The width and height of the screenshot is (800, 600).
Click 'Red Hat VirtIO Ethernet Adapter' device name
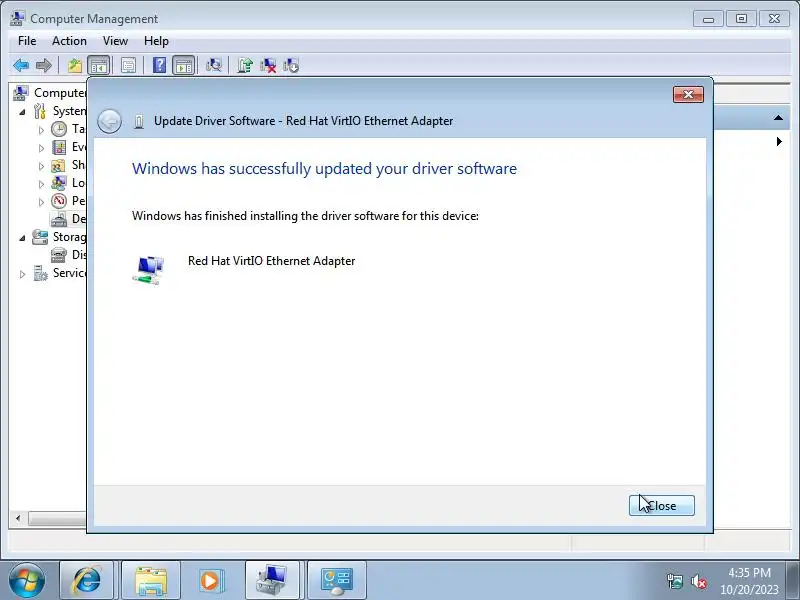click(271, 261)
